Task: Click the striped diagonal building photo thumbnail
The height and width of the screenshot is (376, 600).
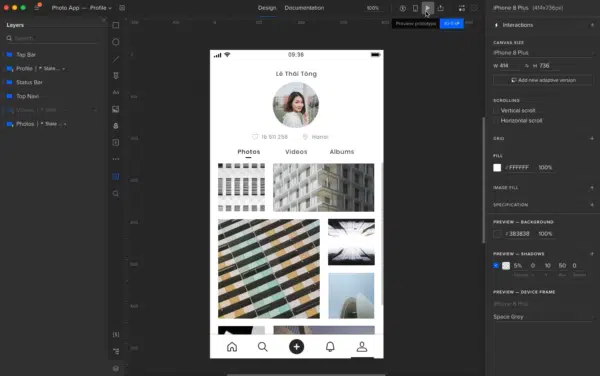Action: pyautogui.click(x=269, y=269)
